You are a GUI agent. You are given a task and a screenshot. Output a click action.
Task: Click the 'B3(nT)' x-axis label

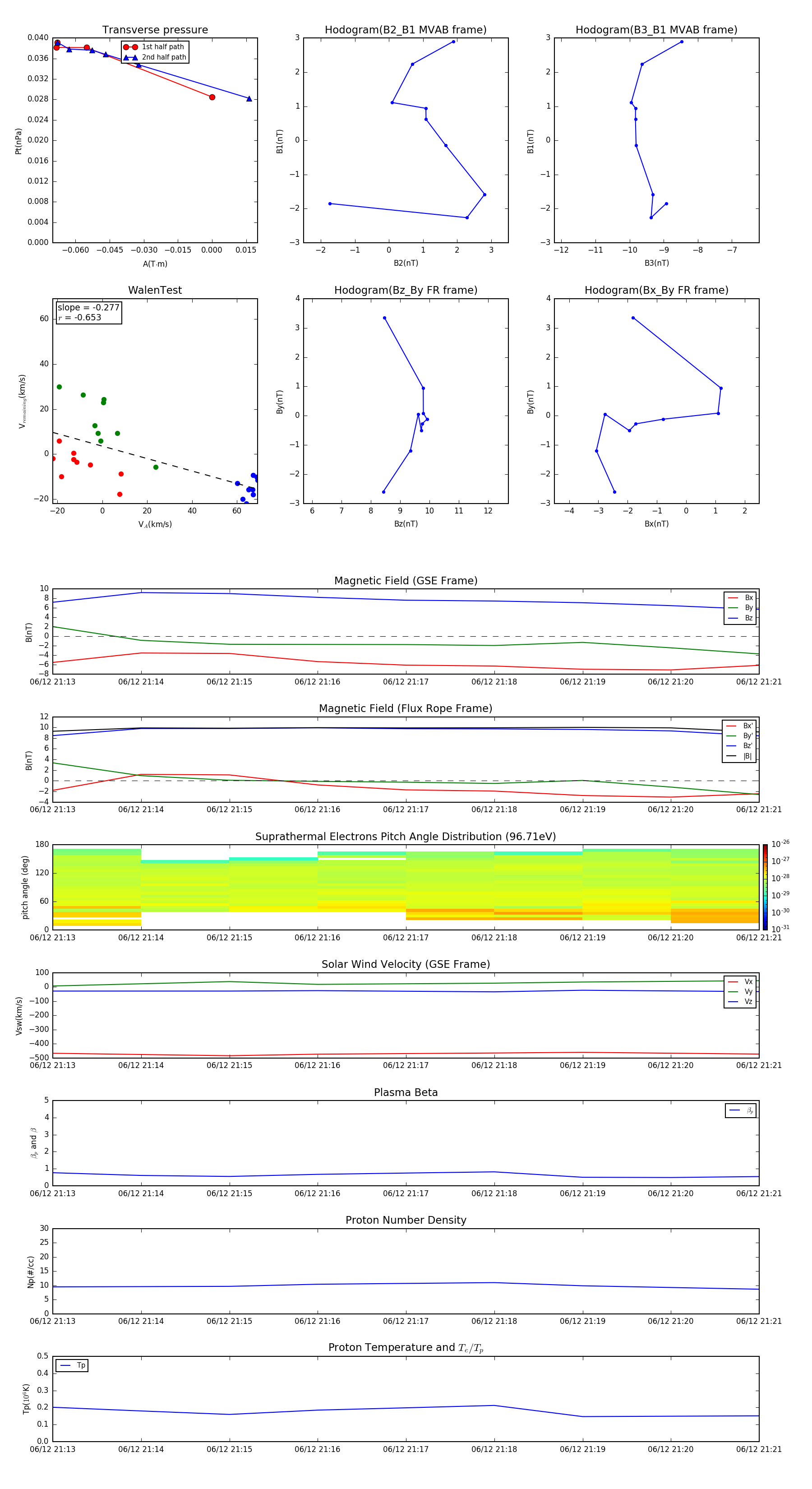coord(656,263)
